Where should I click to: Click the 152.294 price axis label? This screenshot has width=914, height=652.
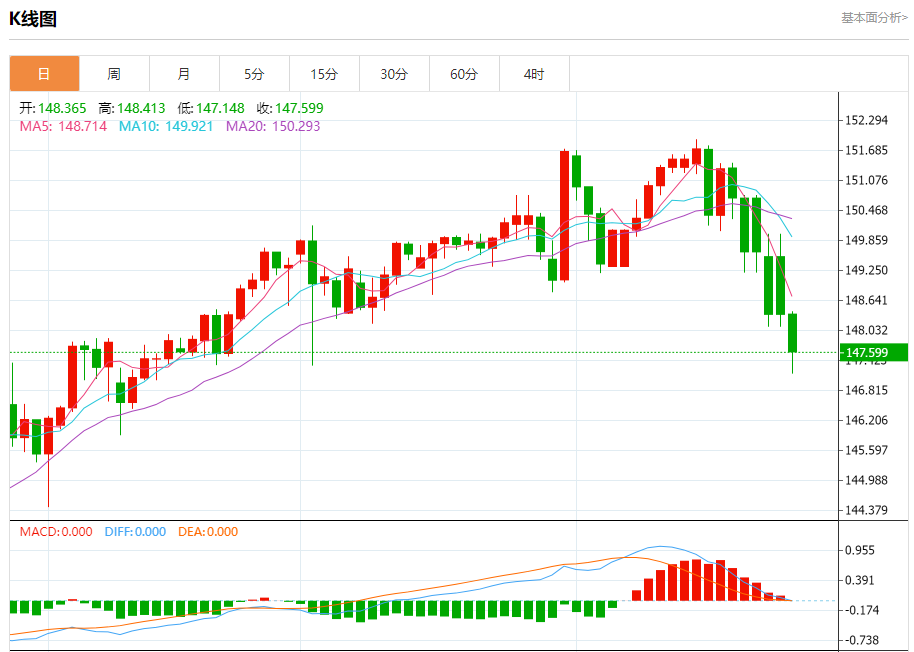pos(866,121)
